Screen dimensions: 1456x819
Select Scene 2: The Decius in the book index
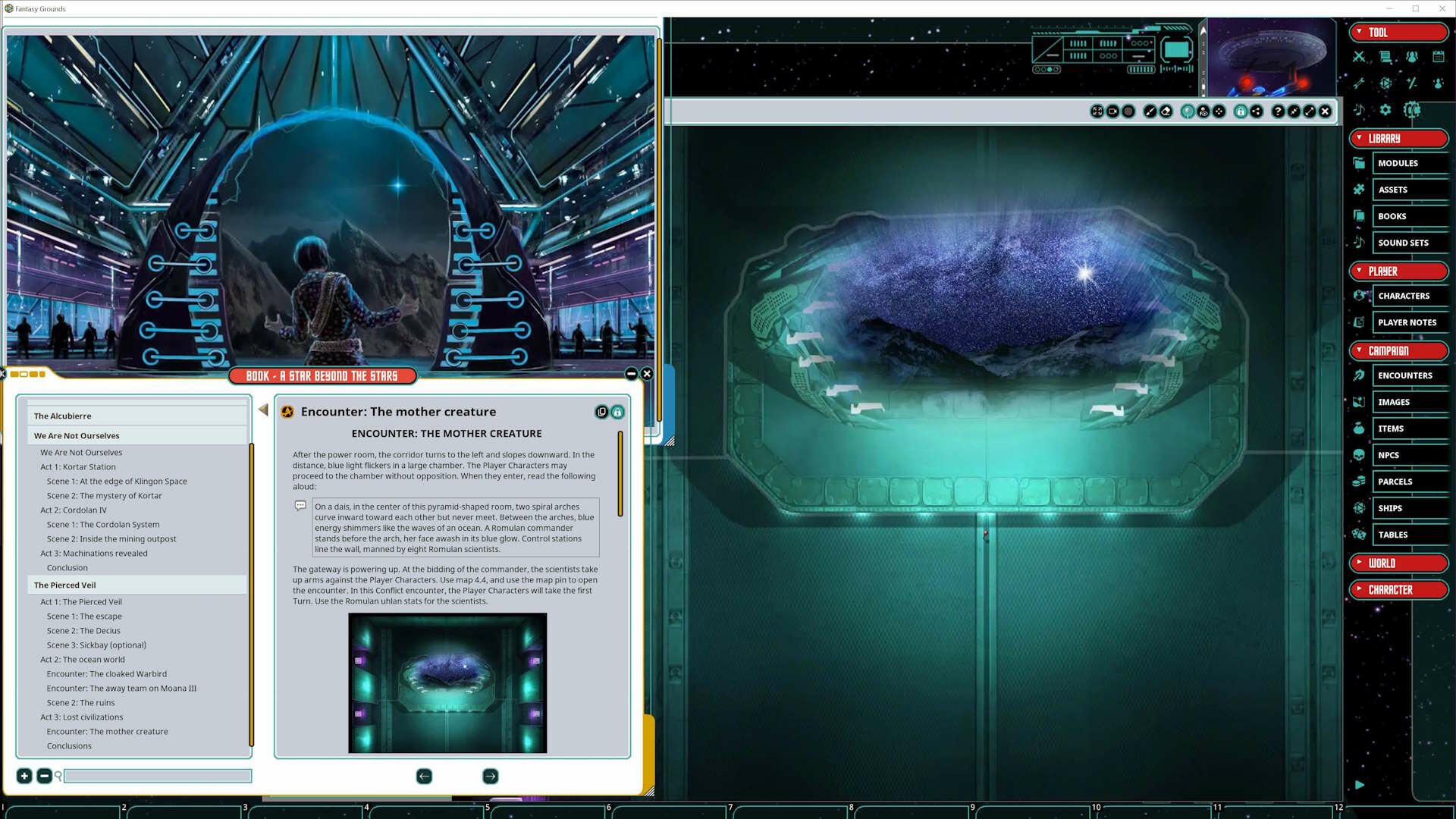coord(83,630)
